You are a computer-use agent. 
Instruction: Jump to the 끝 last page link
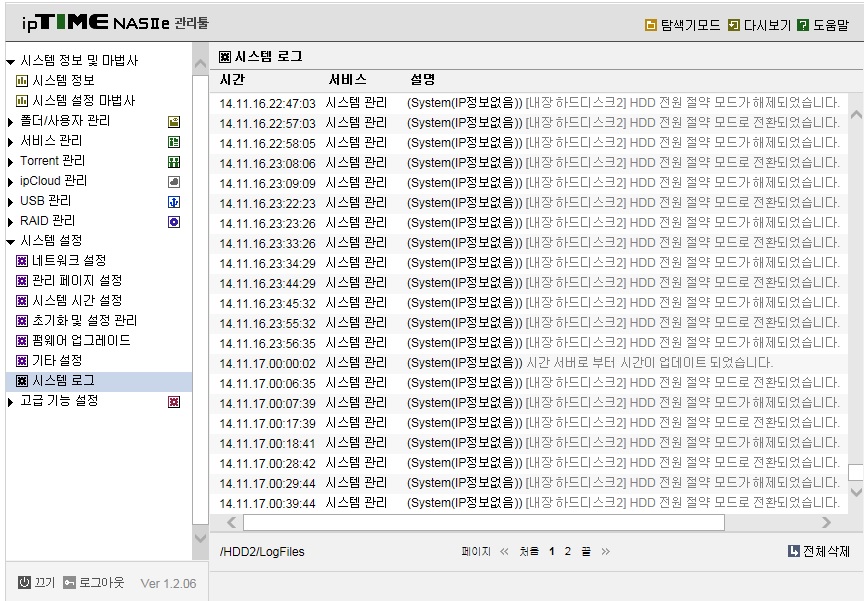(586, 551)
